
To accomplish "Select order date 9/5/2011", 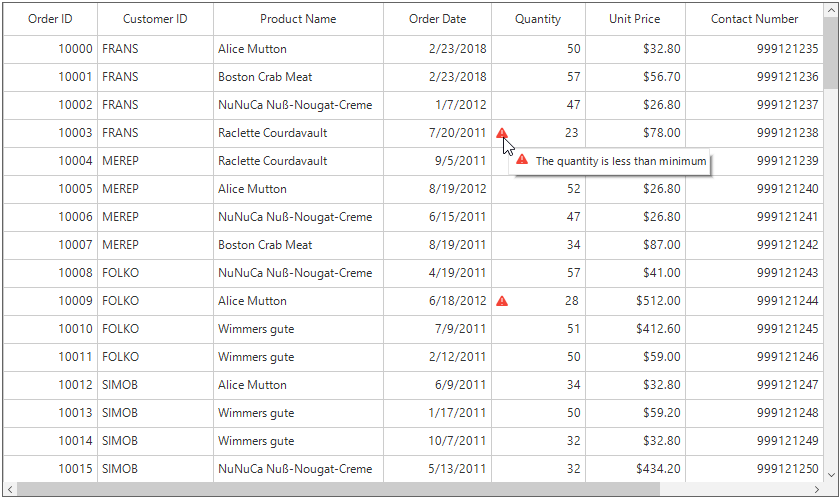I will pos(438,161).
